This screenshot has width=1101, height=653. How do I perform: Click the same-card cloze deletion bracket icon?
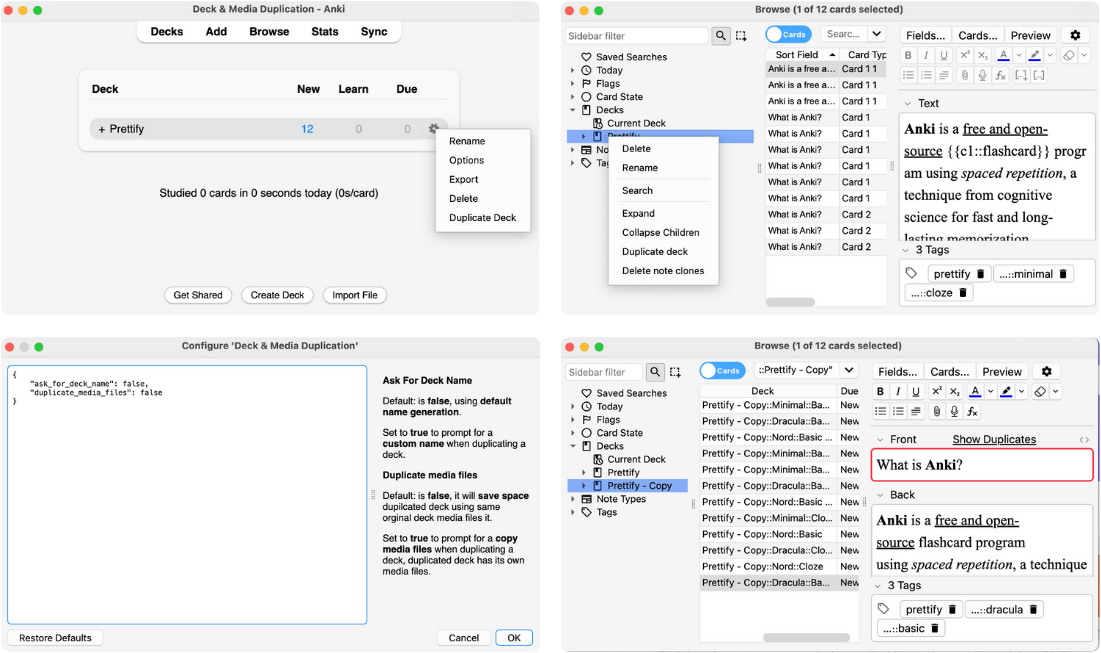coord(1040,75)
